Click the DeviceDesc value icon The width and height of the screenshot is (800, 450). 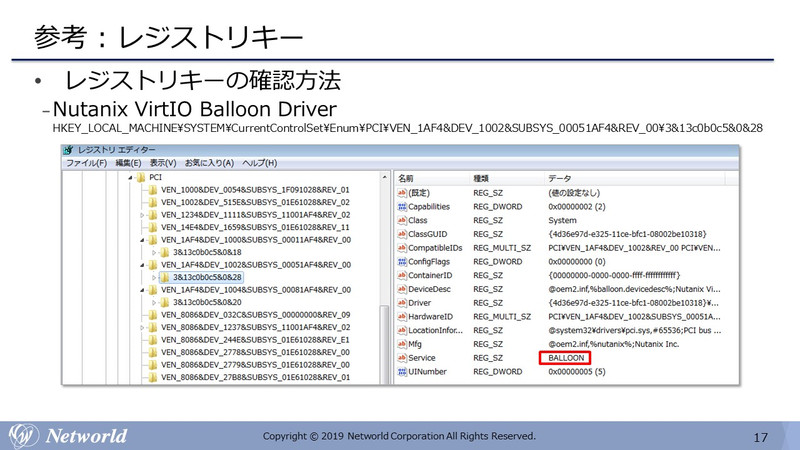pos(402,289)
